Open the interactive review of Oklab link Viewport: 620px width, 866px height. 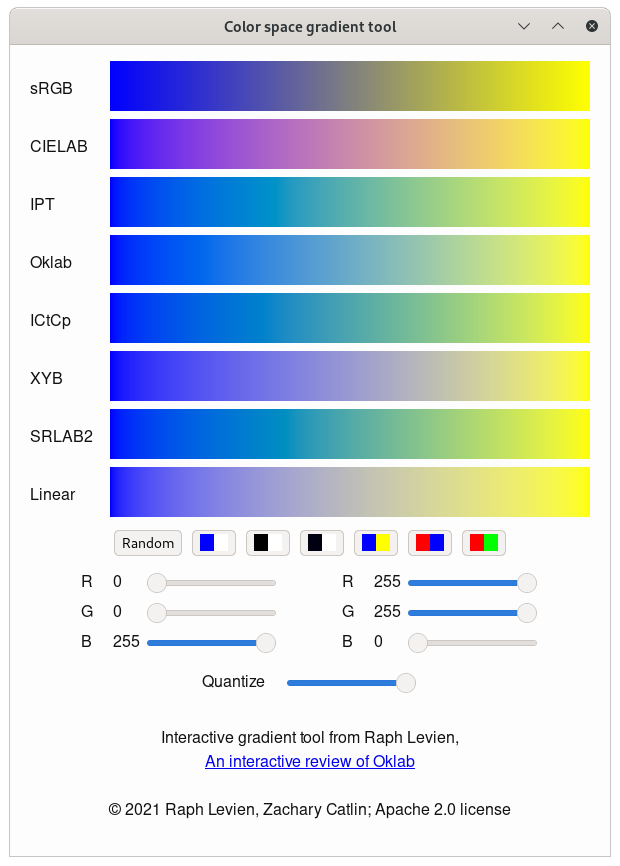pos(310,761)
